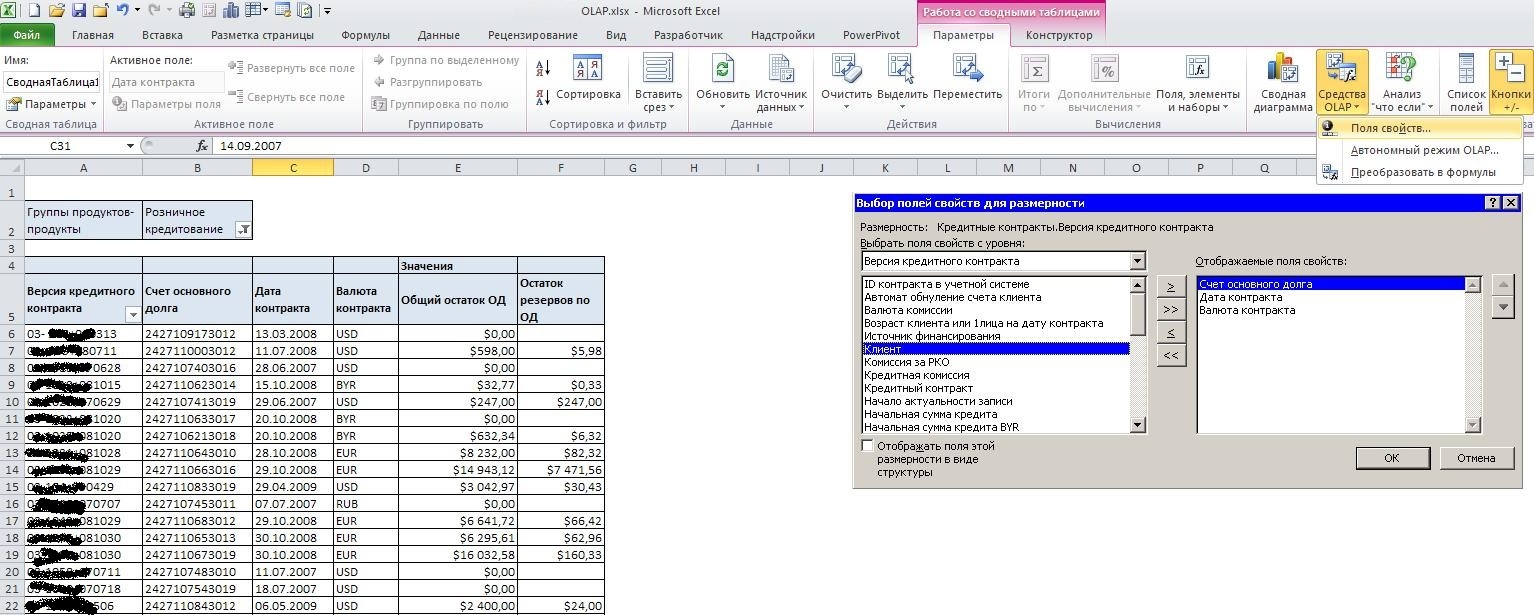Open the Name Box dropdown arrow

[x=130, y=146]
